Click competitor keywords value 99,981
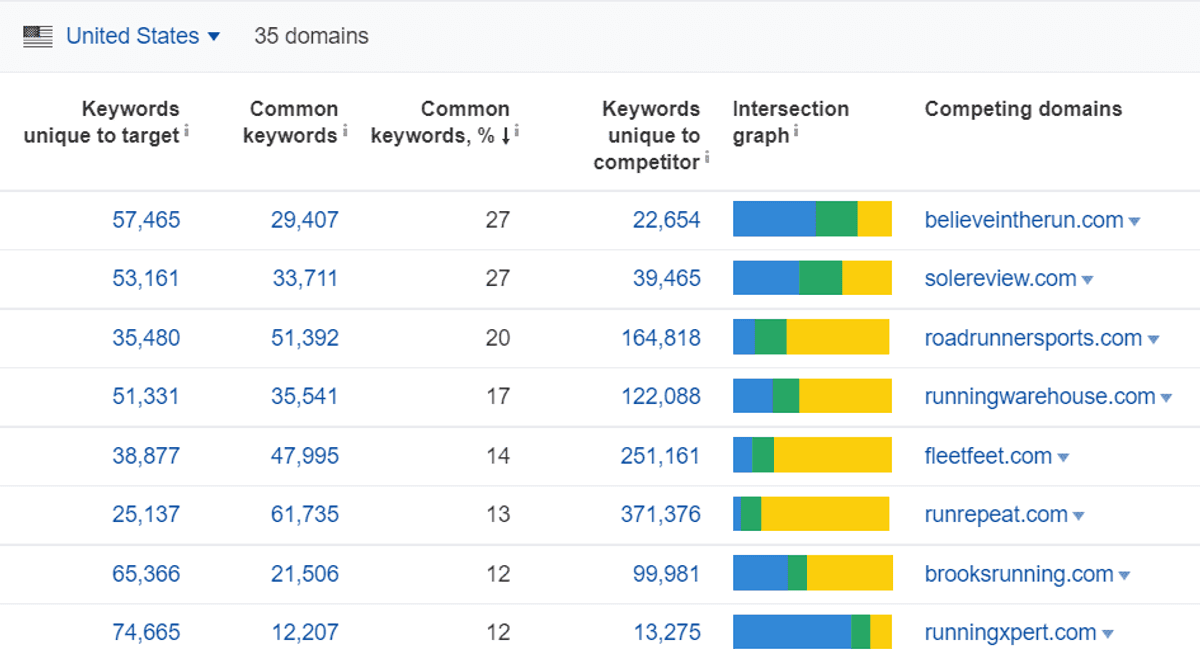Screen dimensions: 1200x656 [666, 574]
